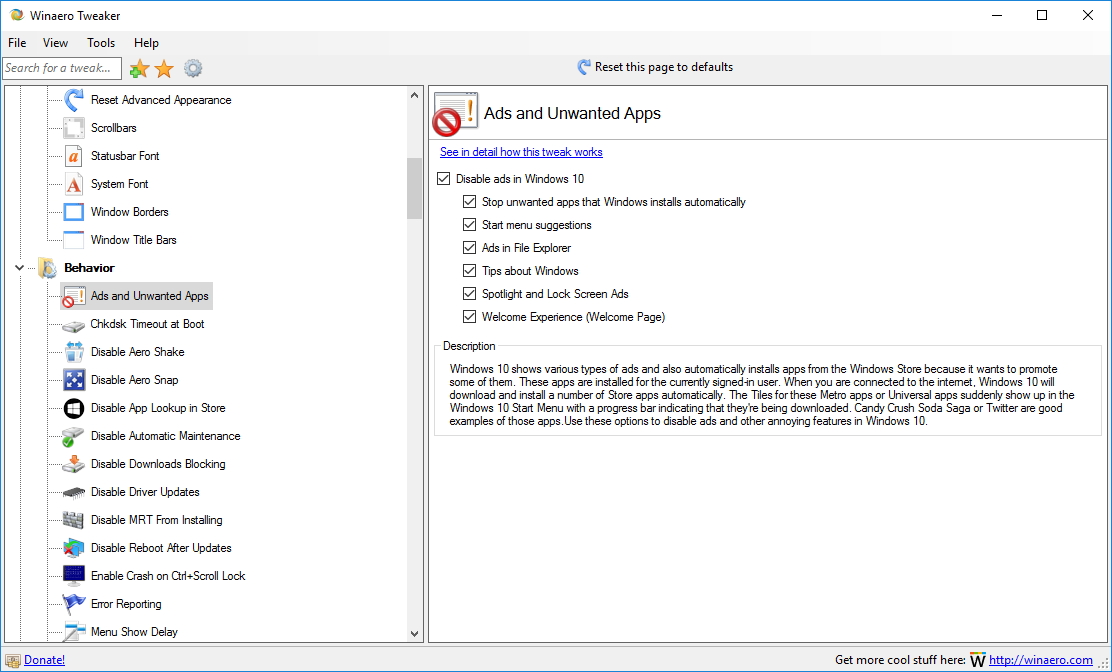Collapse the Behavior tree category
This screenshot has width=1112, height=672.
click(x=19, y=268)
